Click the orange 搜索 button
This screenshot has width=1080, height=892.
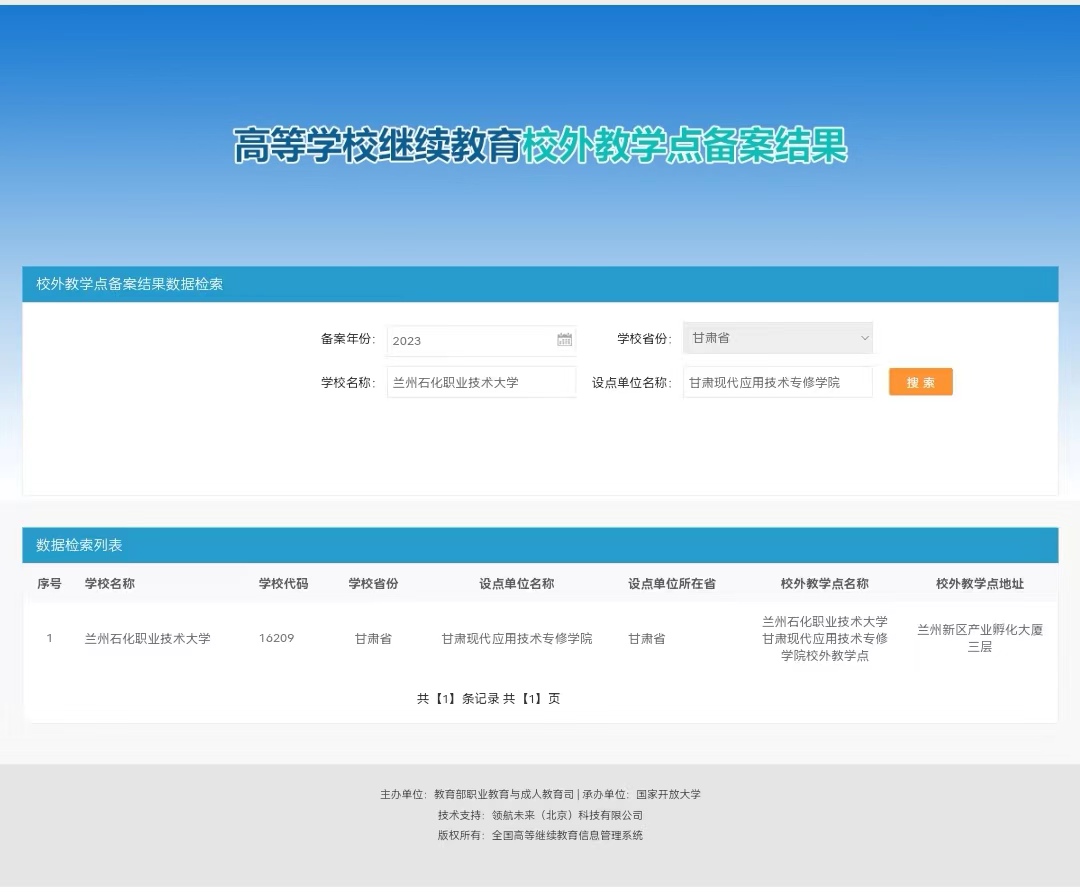(x=920, y=382)
